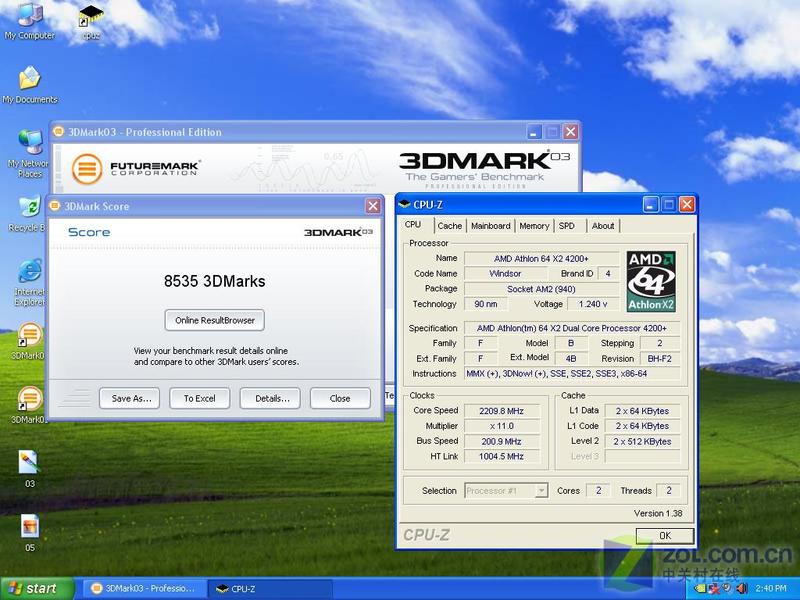The height and width of the screenshot is (600, 800).
Task: Open the upper 3DMark desktop shortcut
Action: [x=29, y=341]
